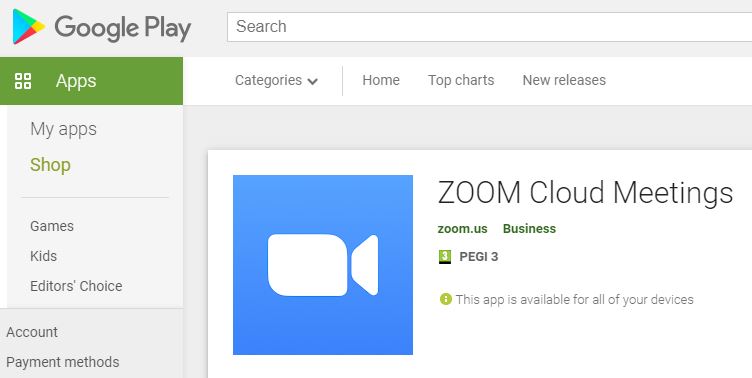This screenshot has width=752, height=378.
Task: Click the PEGI 3 rating badge icon
Action: pos(445,257)
